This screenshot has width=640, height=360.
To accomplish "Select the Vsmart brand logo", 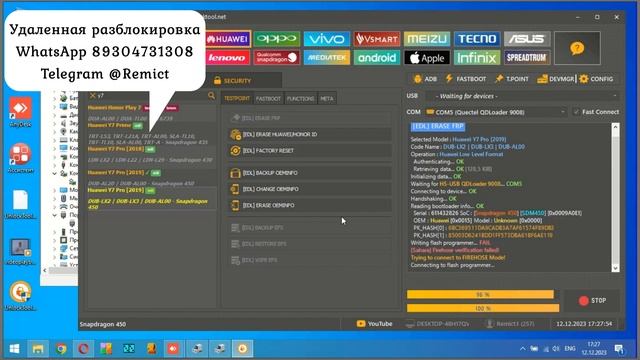I will click(x=377, y=39).
